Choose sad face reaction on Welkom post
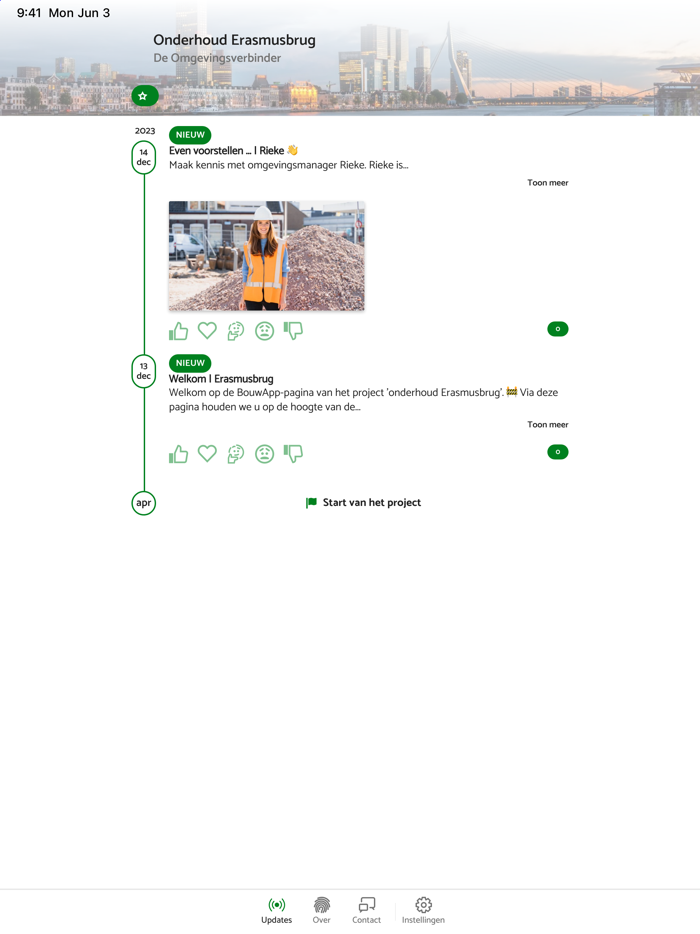700x934 pixels. (x=265, y=454)
